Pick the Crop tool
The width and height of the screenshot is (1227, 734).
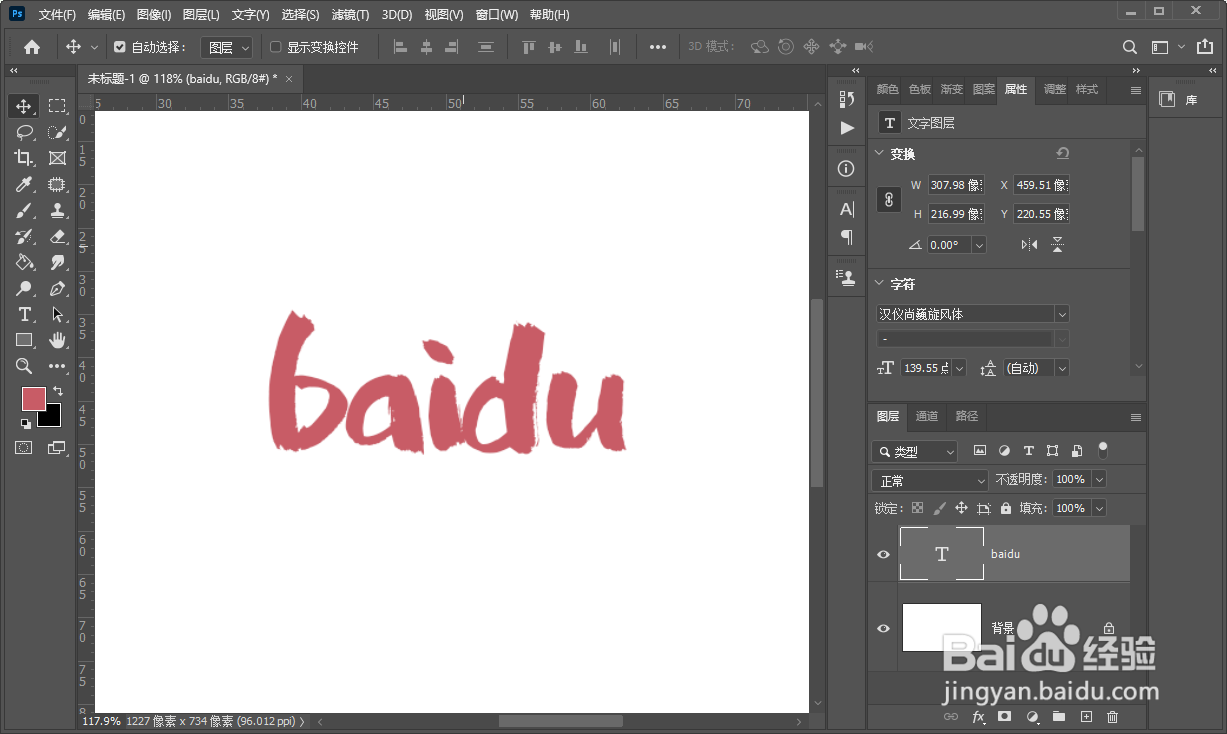pos(24,158)
